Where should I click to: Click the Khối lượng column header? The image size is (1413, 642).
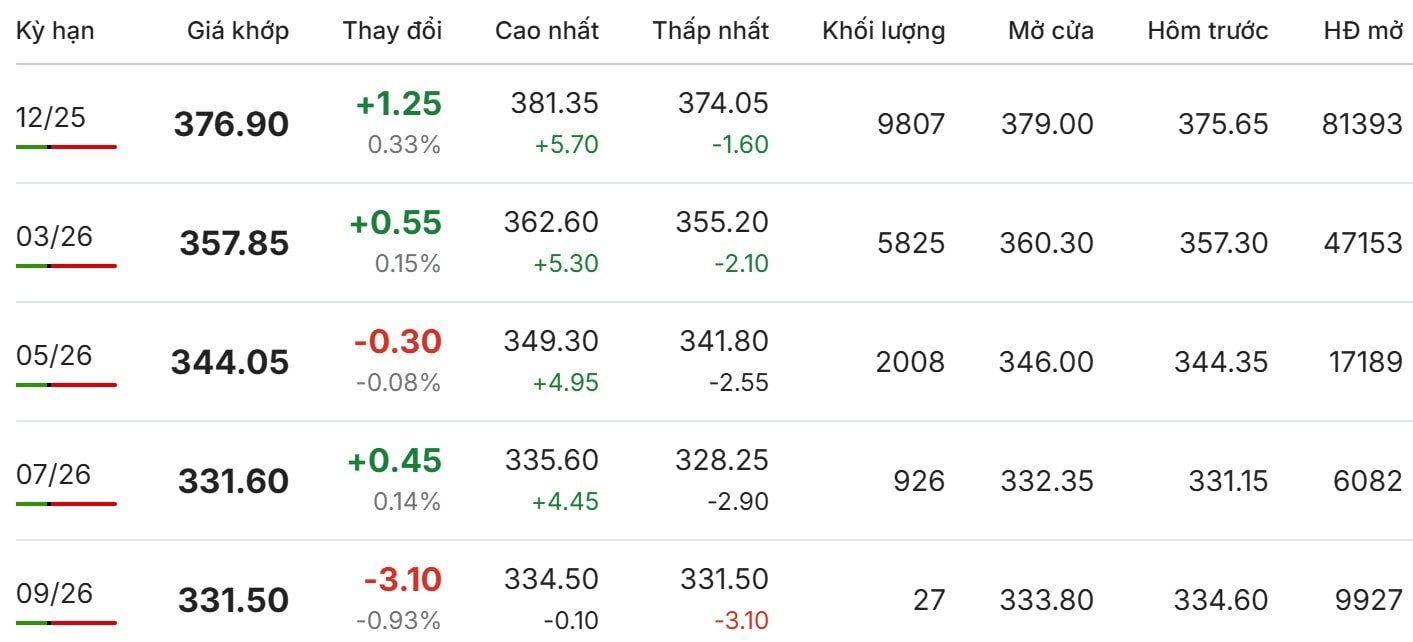click(884, 31)
